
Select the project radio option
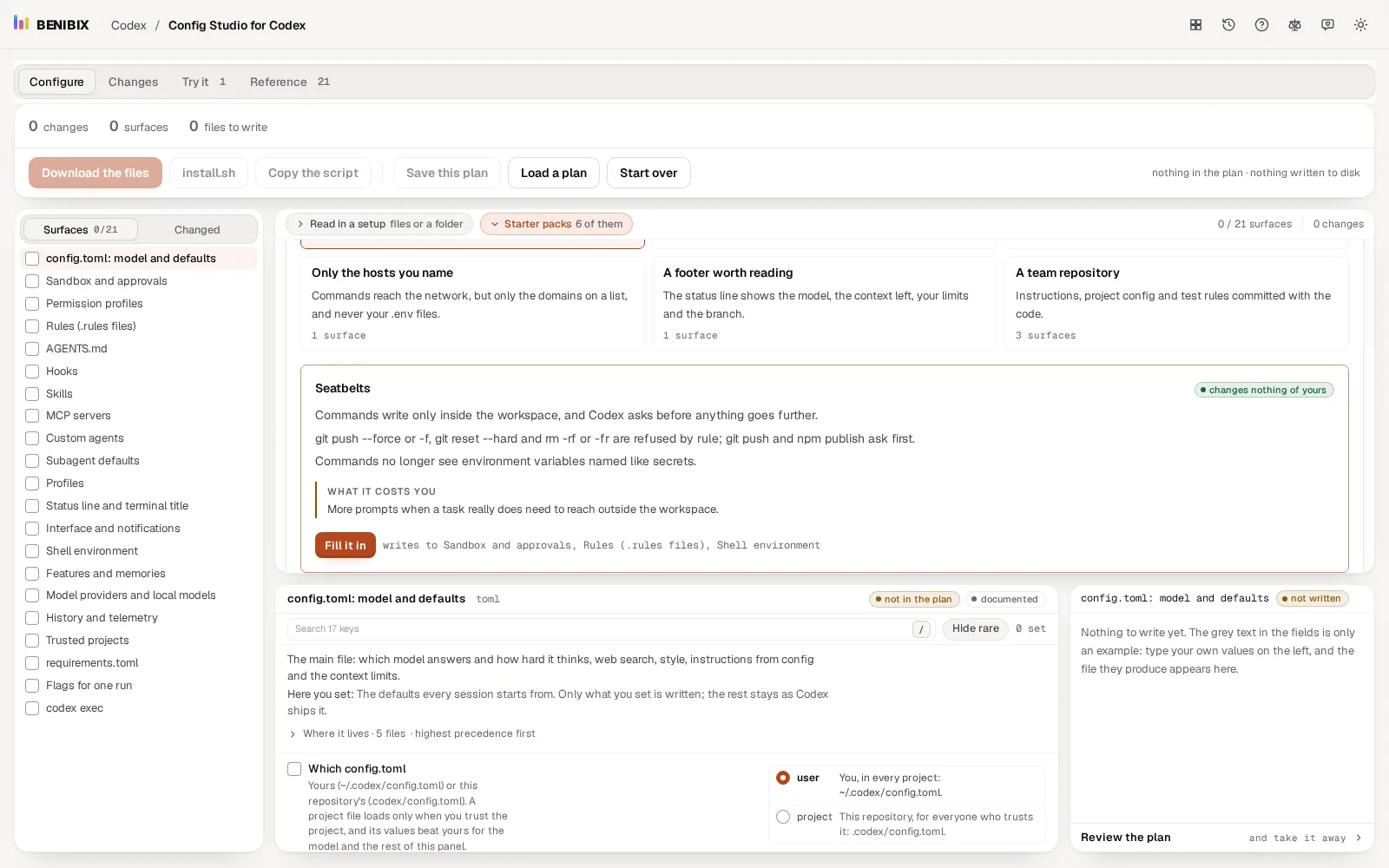783,817
